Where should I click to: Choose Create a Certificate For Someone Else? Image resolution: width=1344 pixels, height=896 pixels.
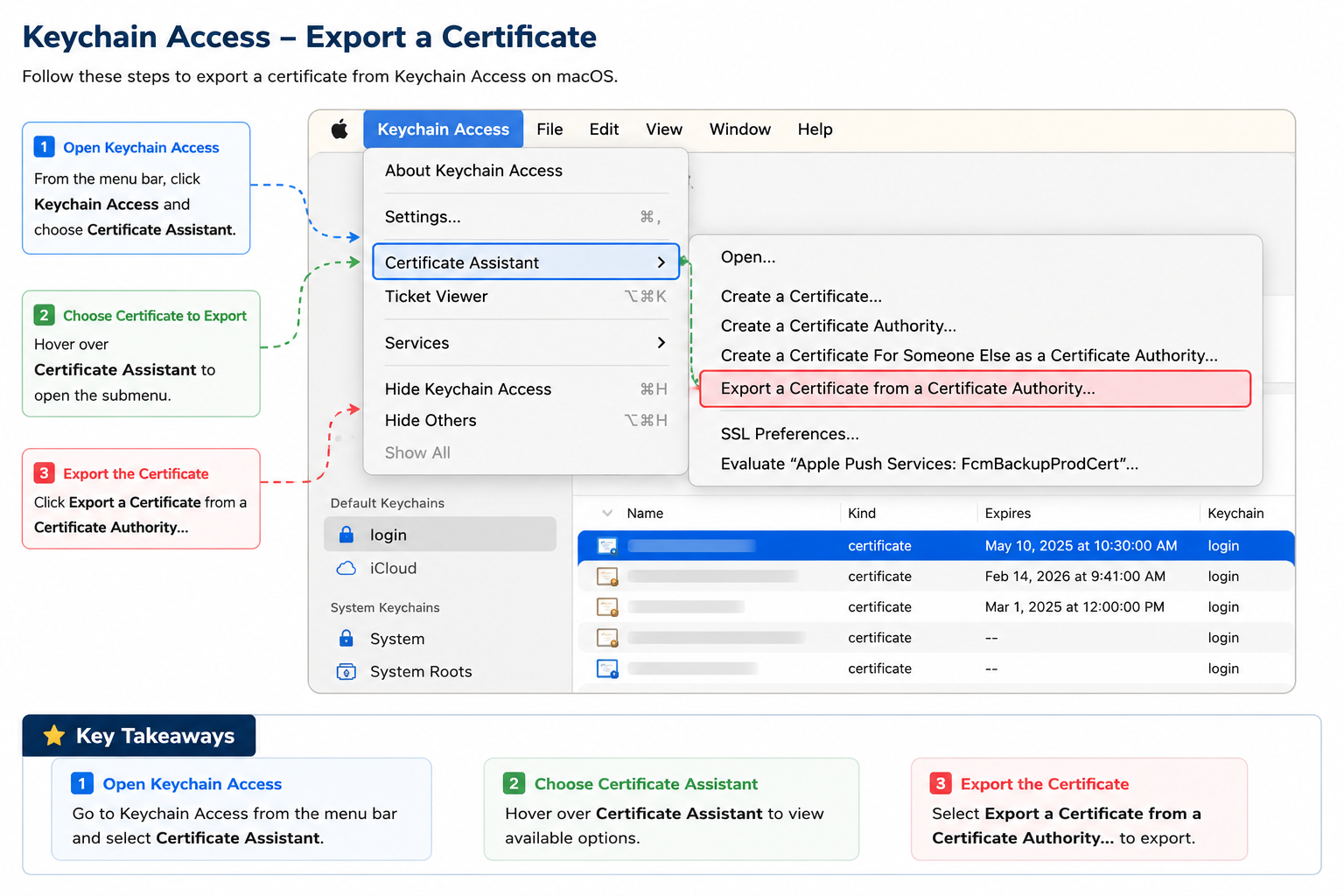(x=975, y=356)
